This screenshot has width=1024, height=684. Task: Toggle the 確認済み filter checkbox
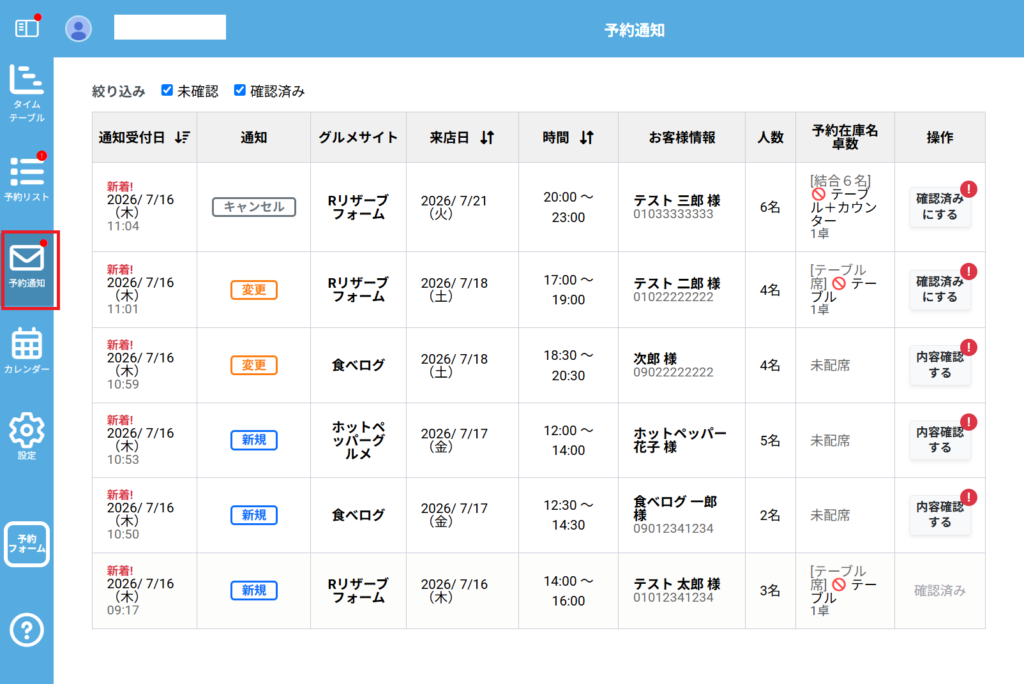click(240, 90)
